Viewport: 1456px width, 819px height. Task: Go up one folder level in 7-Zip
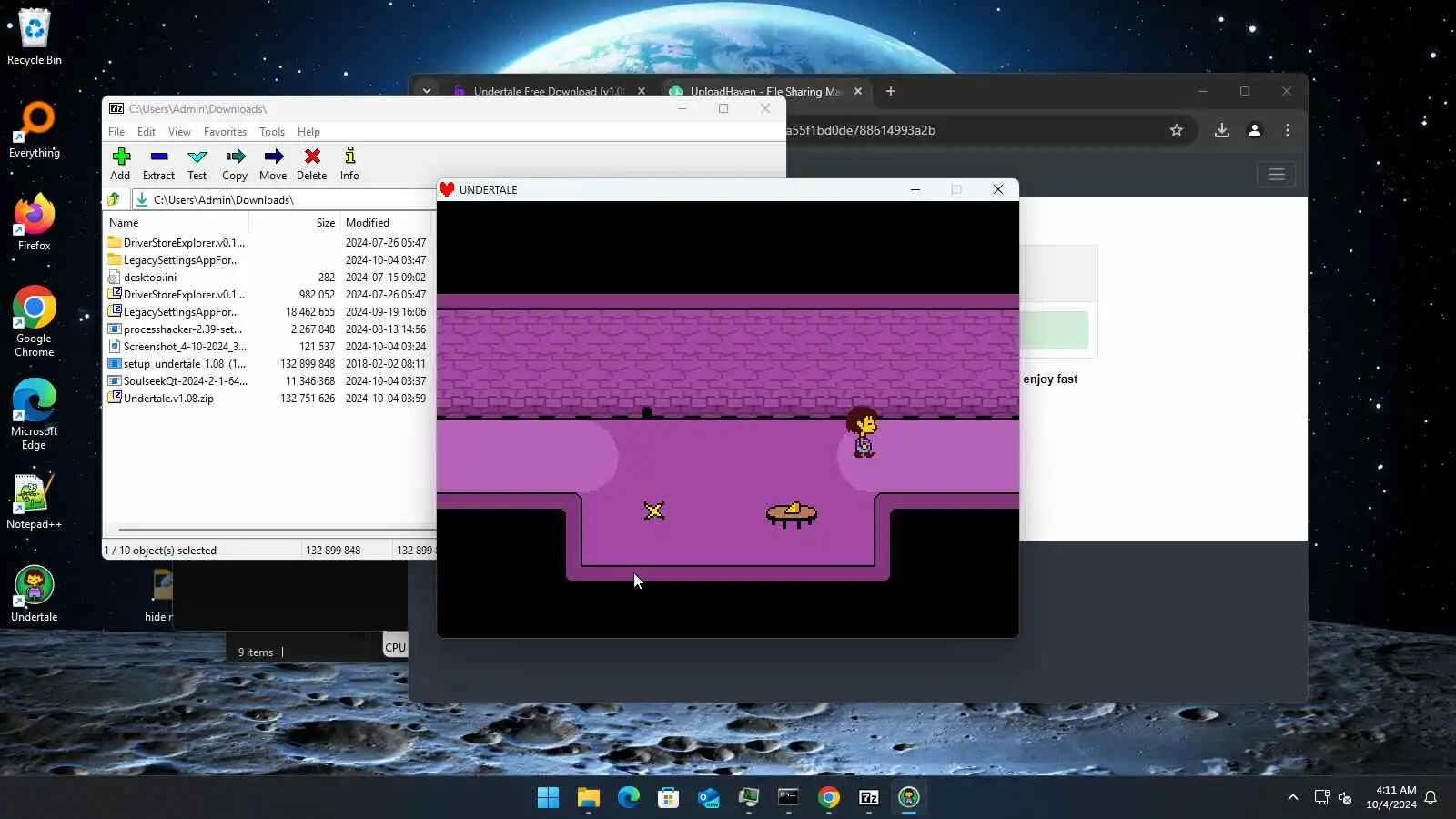114,199
